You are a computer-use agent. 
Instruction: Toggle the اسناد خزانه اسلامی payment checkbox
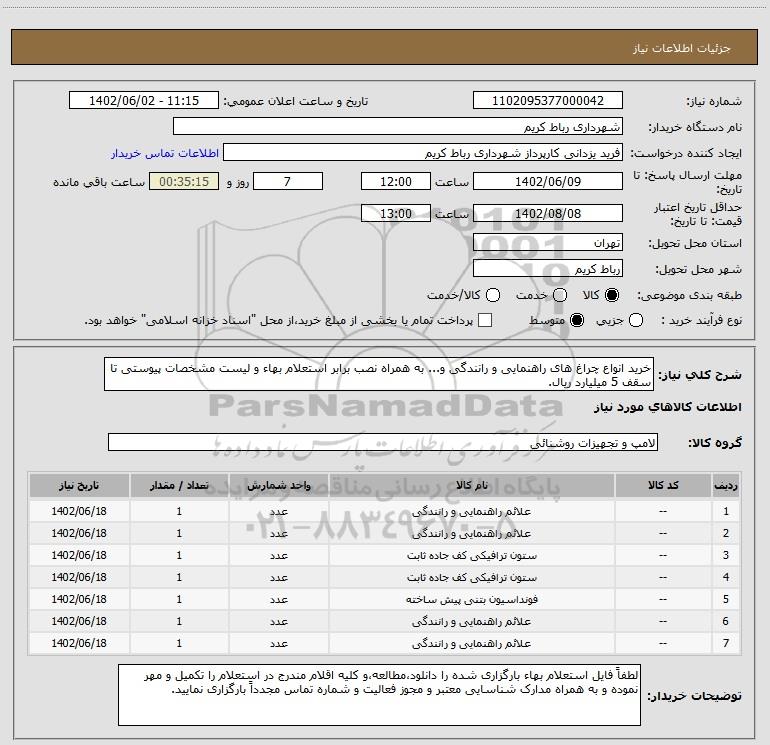click(485, 320)
